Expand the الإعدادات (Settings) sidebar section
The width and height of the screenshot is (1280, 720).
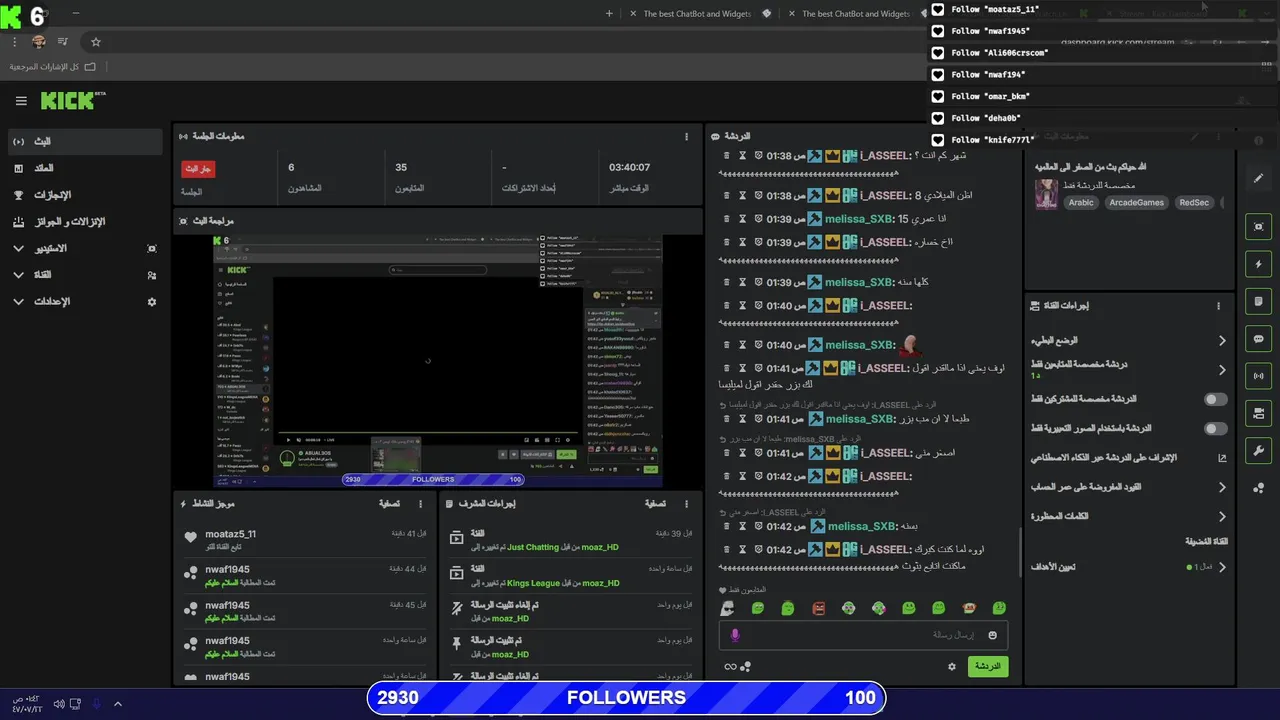pyautogui.click(x=85, y=301)
